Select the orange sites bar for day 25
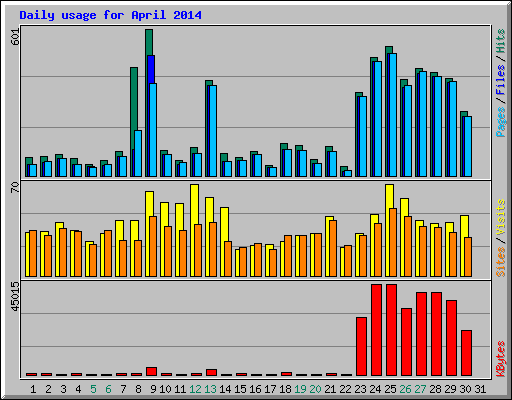 tap(393, 243)
